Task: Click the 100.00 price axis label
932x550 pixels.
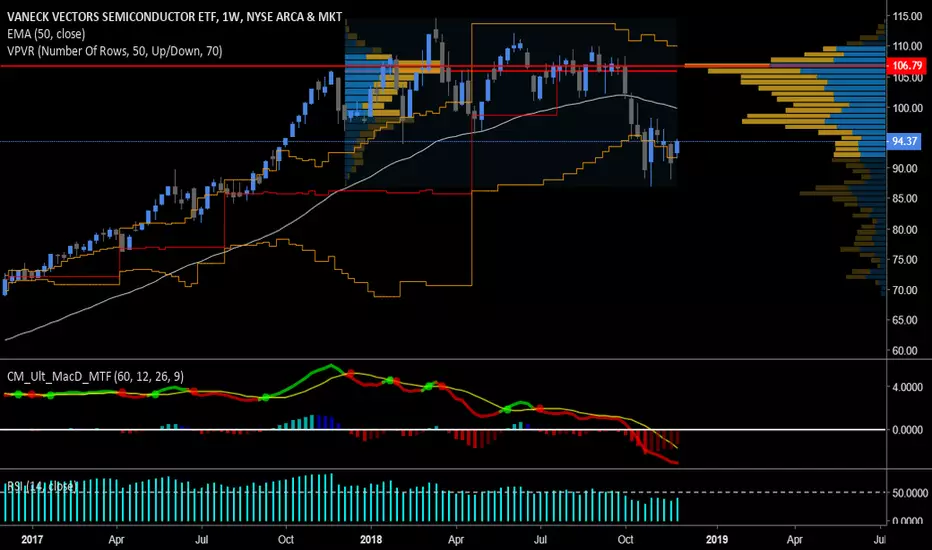Action: point(907,108)
